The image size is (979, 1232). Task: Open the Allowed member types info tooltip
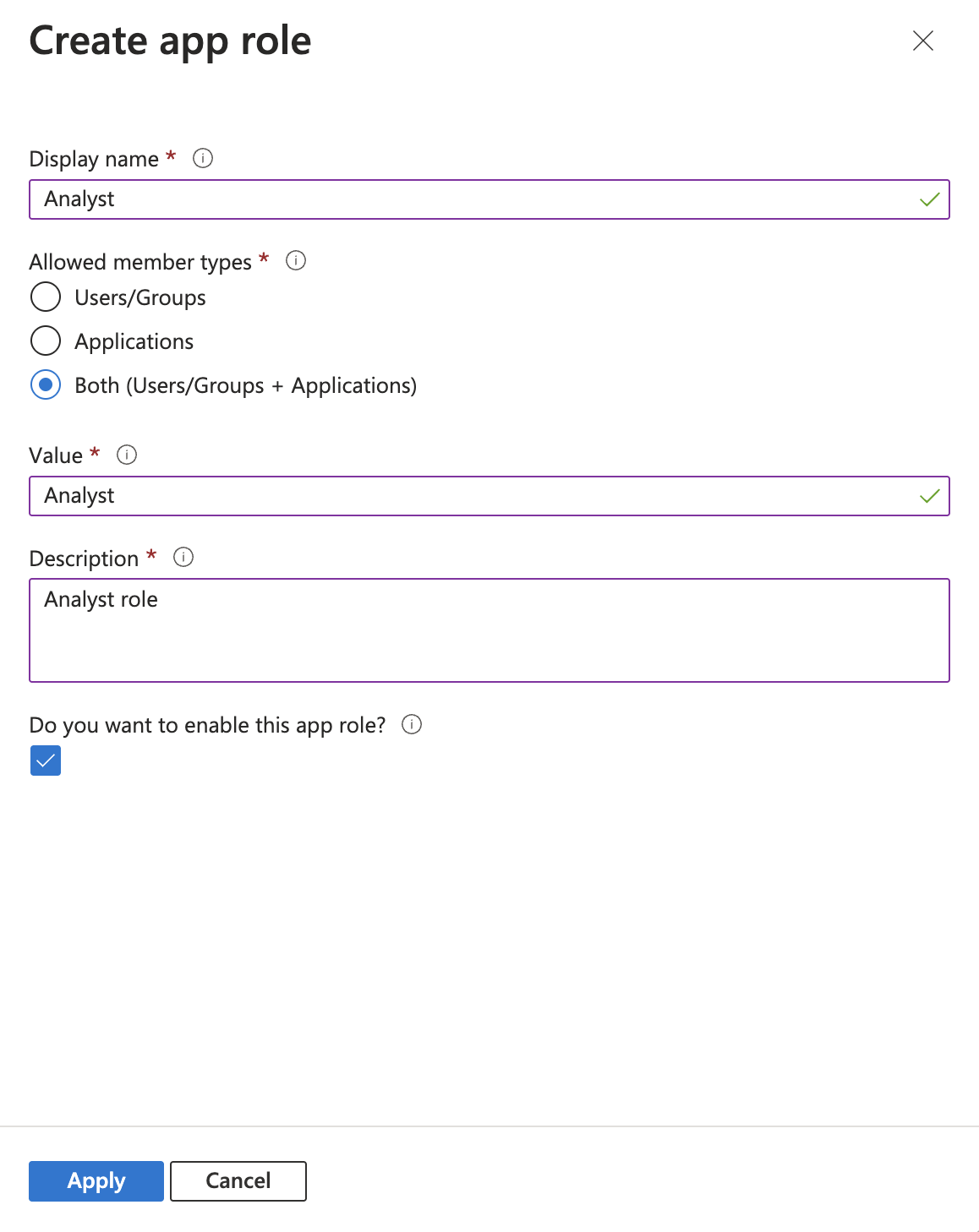(295, 261)
